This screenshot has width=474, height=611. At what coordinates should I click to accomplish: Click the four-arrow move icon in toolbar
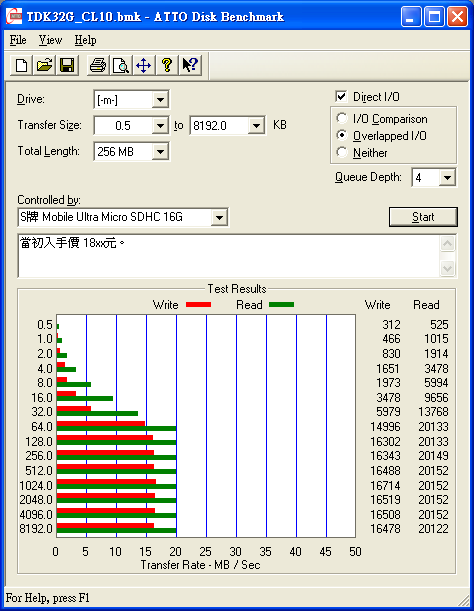143,65
